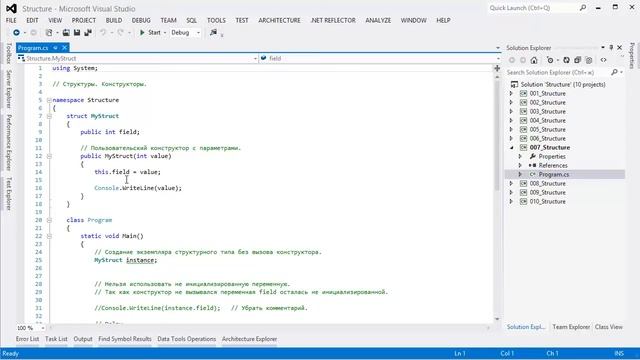Expand the References node under 007_Structure
Screen dimensions: 640x360
(520, 165)
